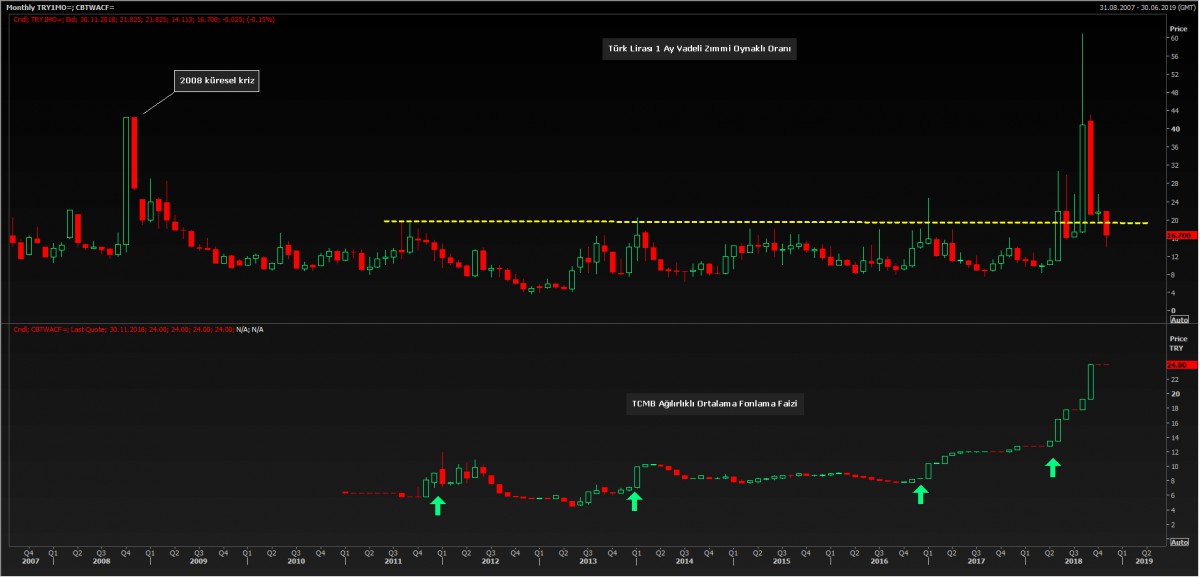Click the Auto scale button in upper chart
This screenshot has height=578, width=1200.
(x=1178, y=319)
